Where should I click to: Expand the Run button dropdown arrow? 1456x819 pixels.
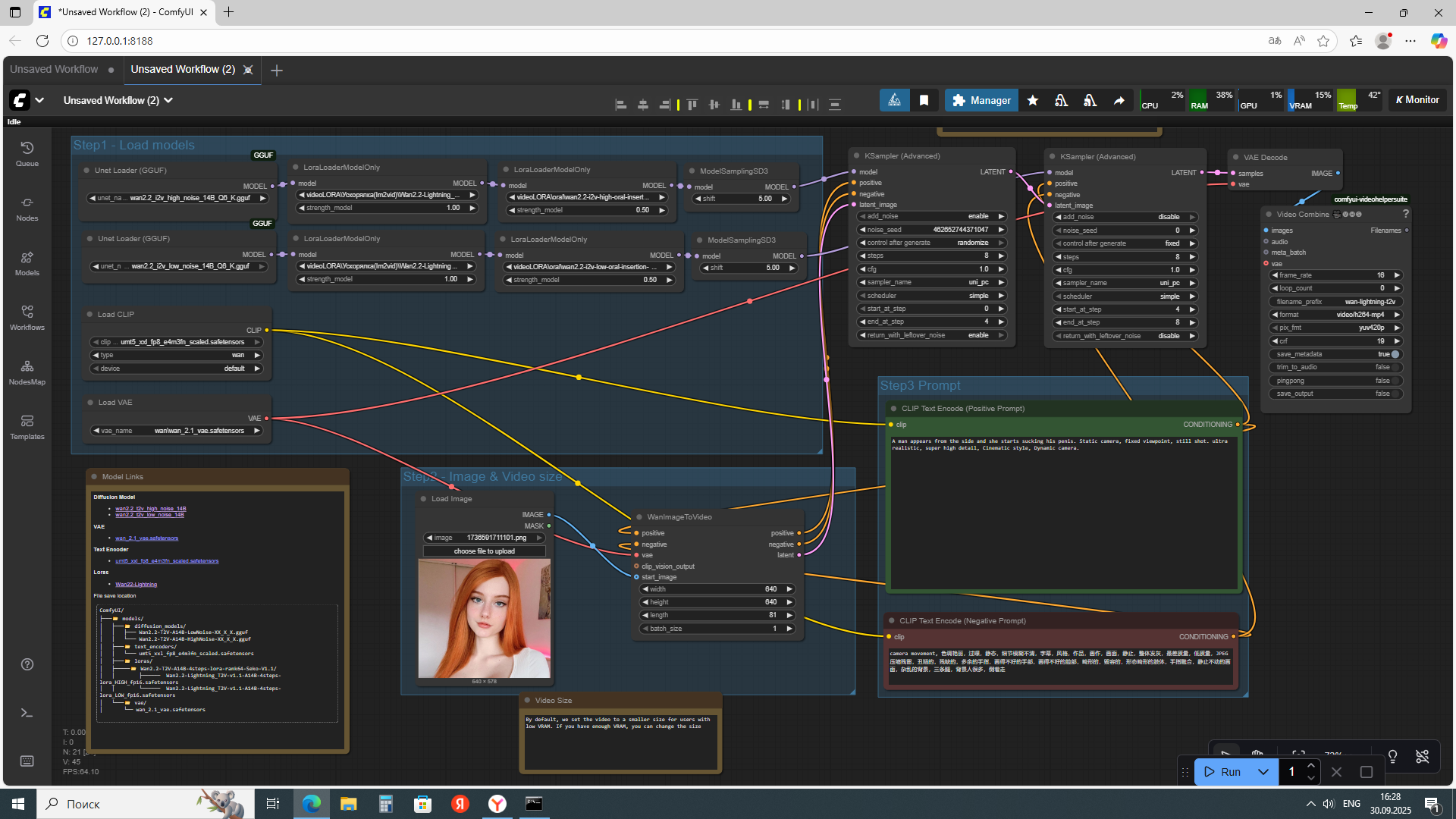tap(1263, 772)
